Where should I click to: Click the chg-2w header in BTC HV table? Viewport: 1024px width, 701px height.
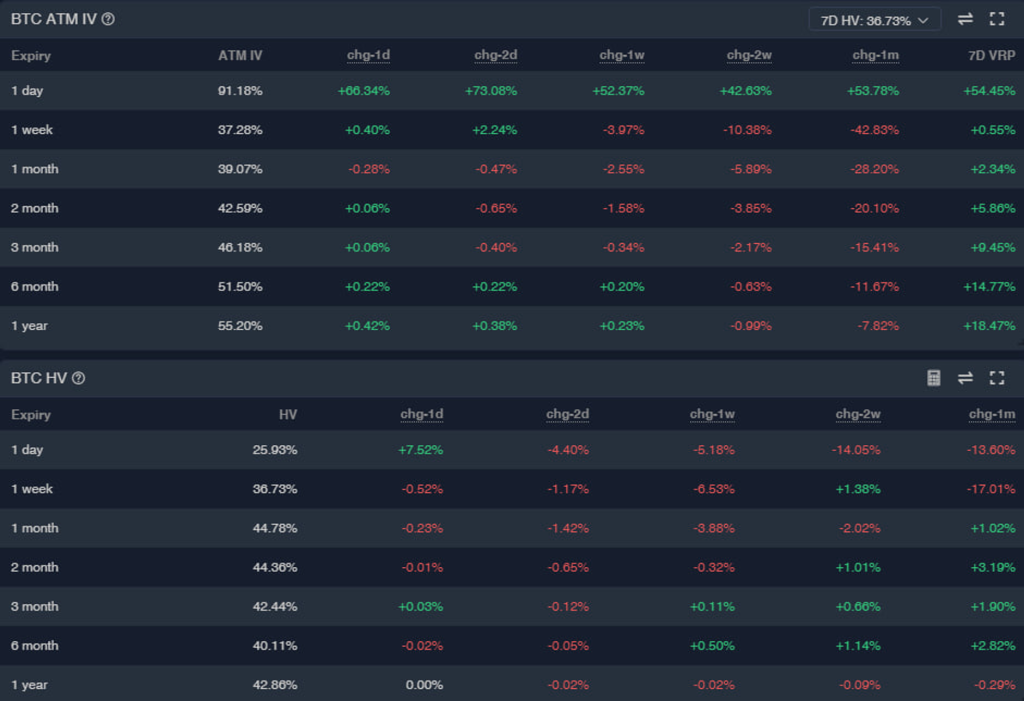click(857, 415)
